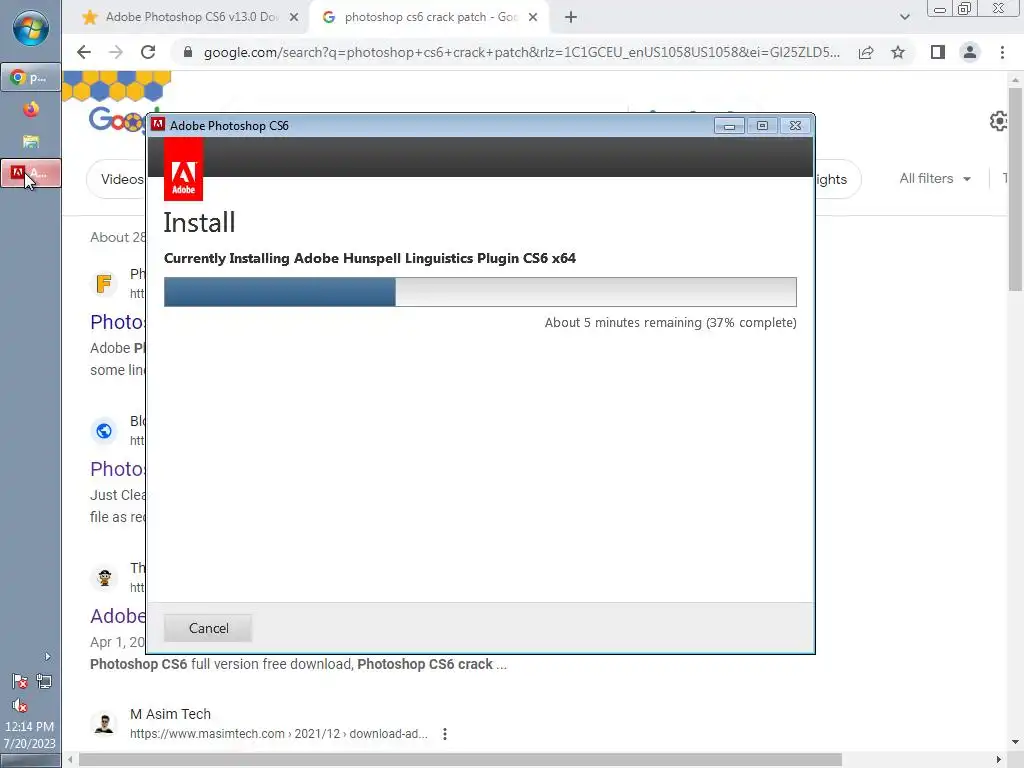Screen dimensions: 1024x768
Task: Click the horizontal scrollbar left arrow
Action: pyautogui.click(x=70, y=760)
